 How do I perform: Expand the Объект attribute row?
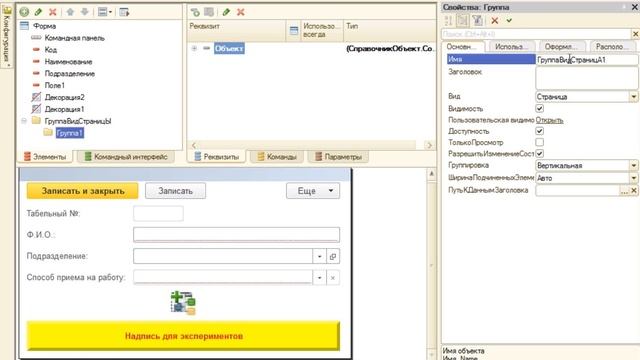194,49
